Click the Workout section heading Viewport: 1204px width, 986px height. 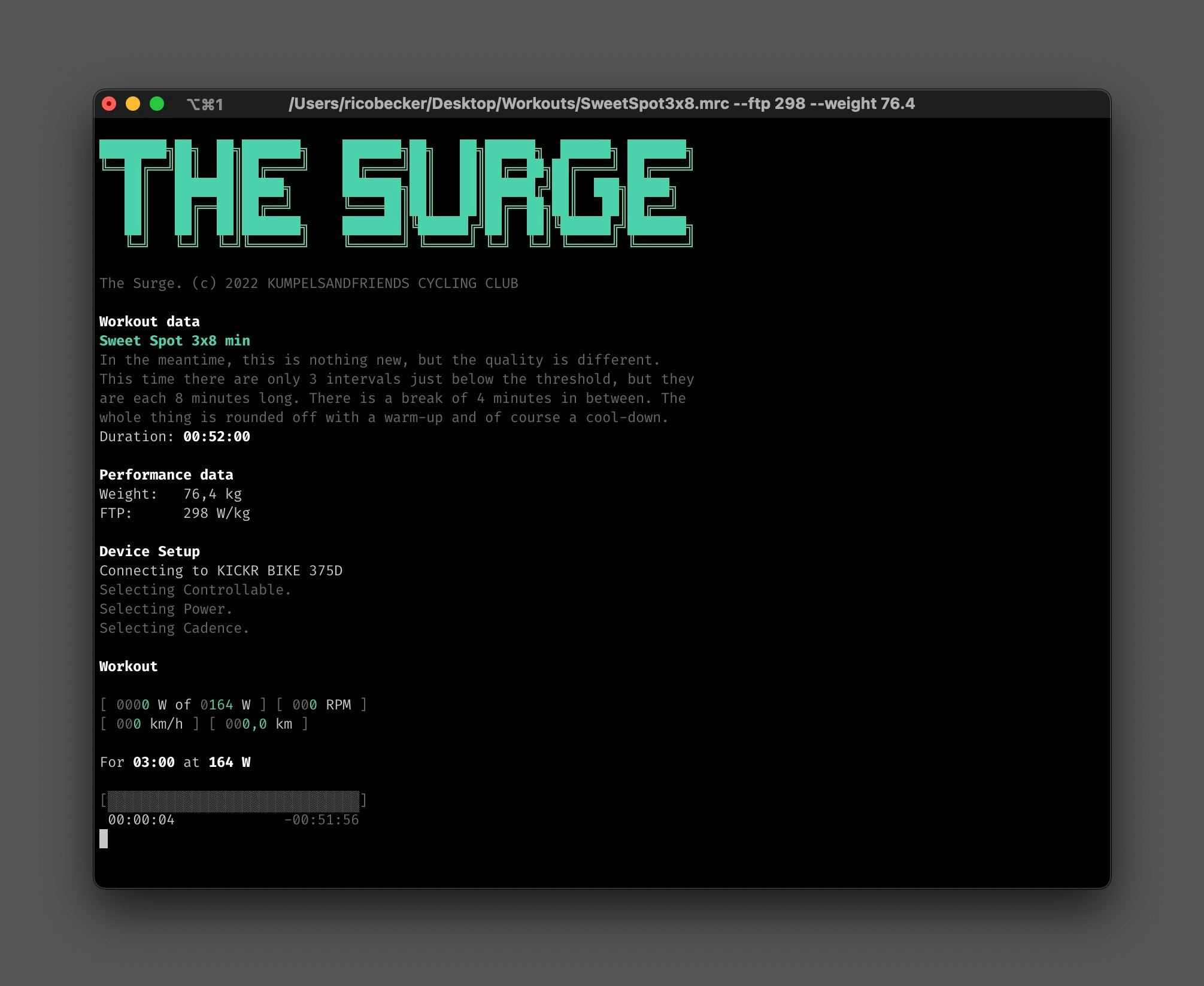(x=129, y=666)
